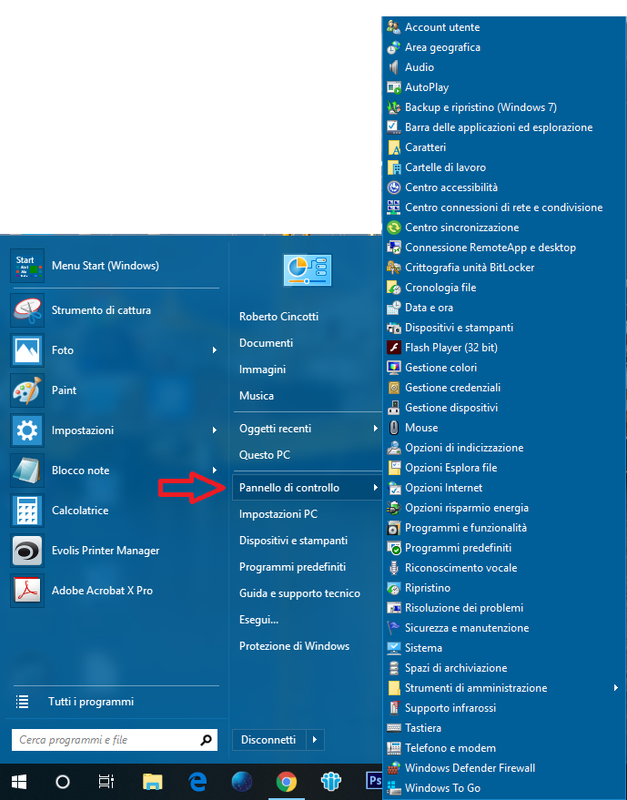Click the Windows Start button on taskbar
Screen dimensions: 627x800
19,781
